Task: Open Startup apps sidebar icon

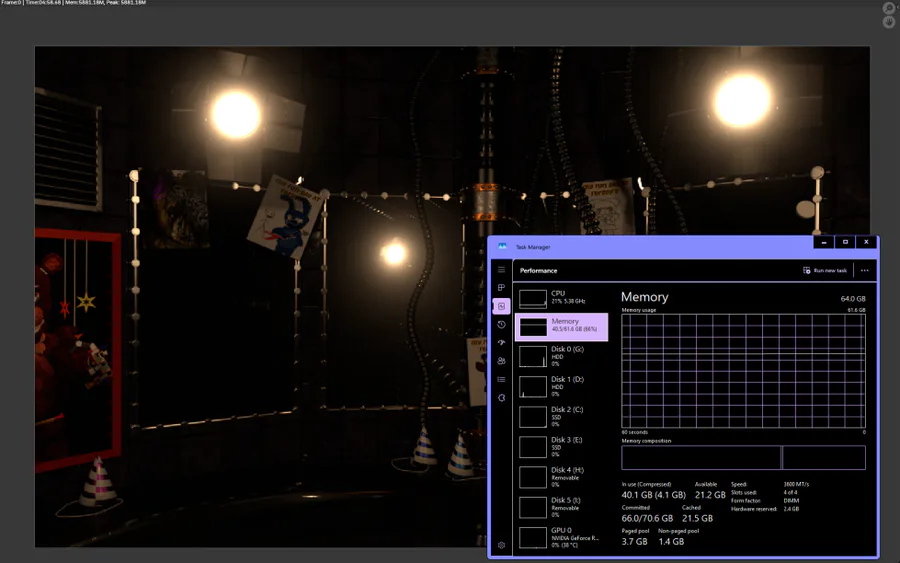Action: click(x=501, y=343)
